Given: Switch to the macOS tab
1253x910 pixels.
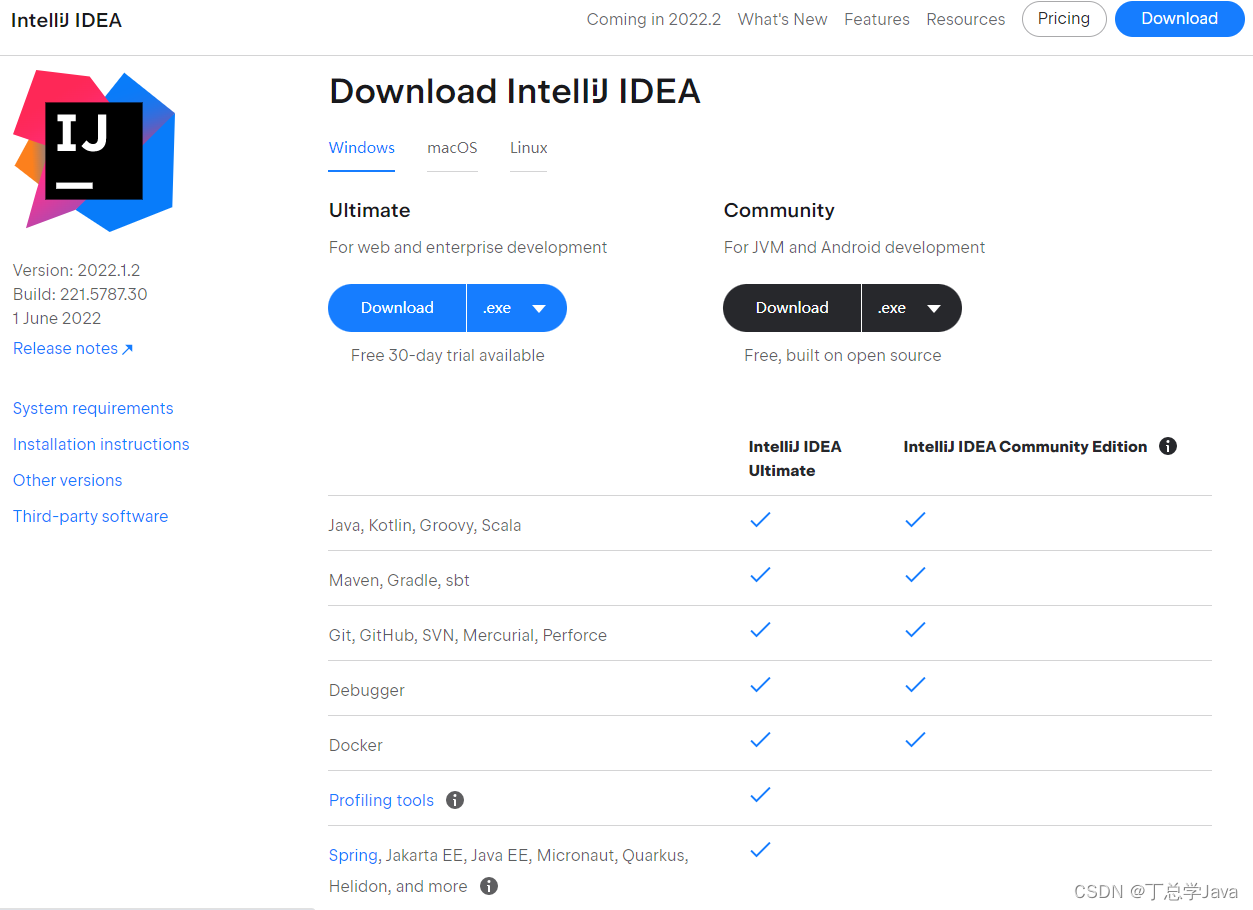Looking at the screenshot, I should pyautogui.click(x=452, y=148).
